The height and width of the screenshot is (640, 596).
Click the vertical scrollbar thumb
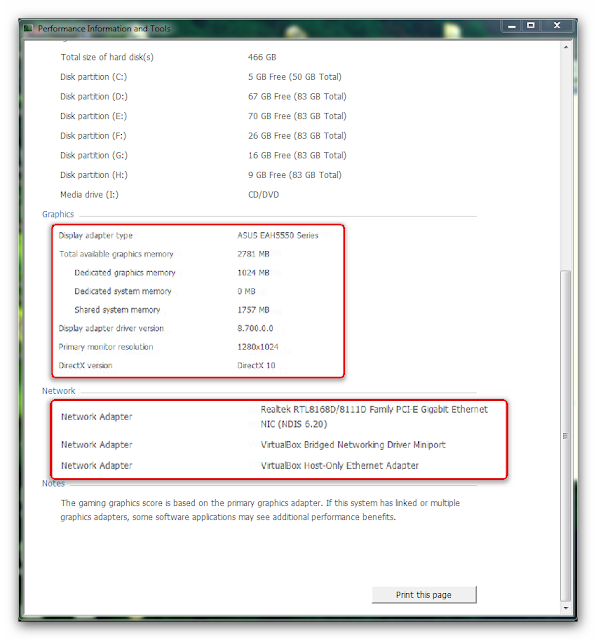pyautogui.click(x=566, y=436)
